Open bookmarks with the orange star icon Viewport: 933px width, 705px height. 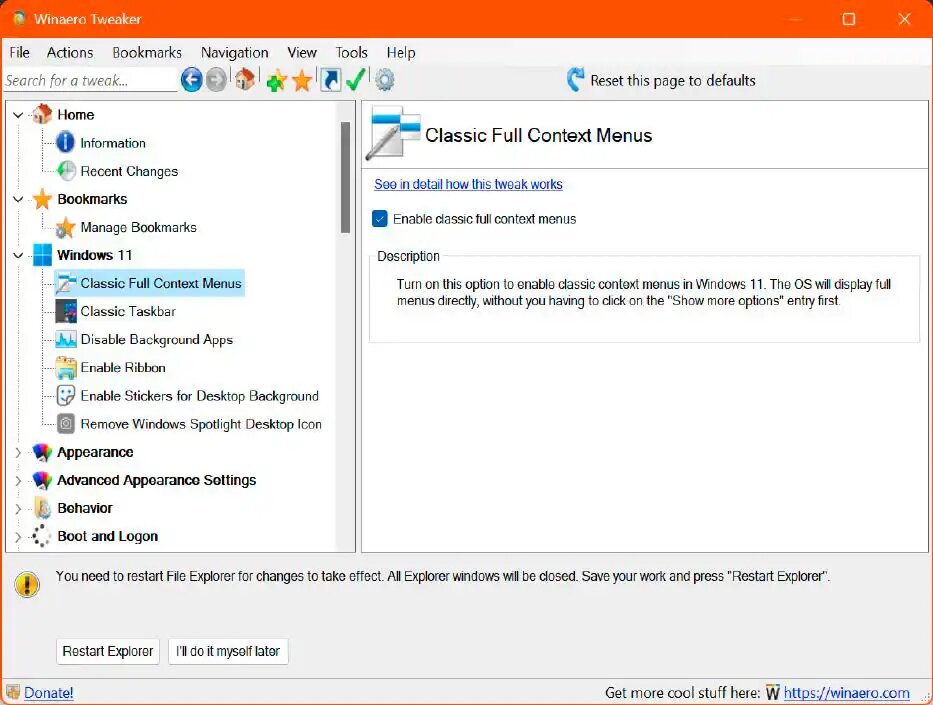tap(302, 80)
